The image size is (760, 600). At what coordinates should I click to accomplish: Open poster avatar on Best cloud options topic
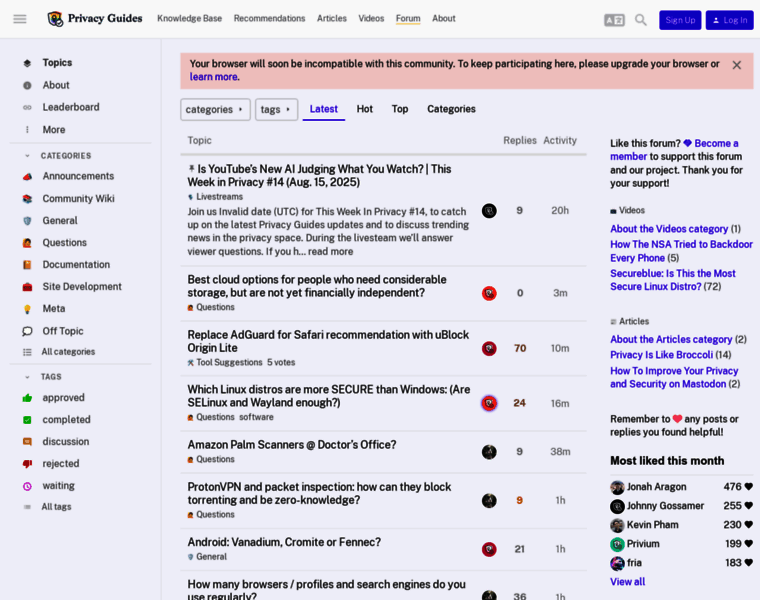pyautogui.click(x=489, y=293)
